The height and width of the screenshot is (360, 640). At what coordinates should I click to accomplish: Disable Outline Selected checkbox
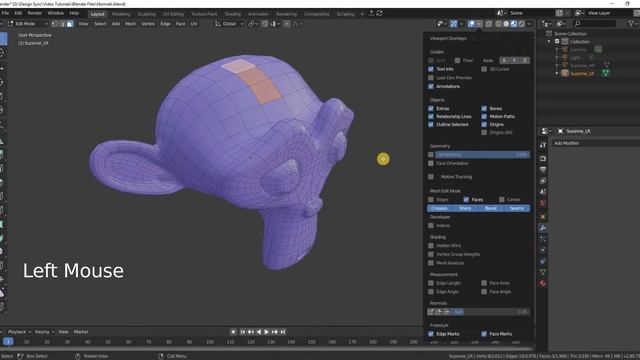(x=431, y=124)
